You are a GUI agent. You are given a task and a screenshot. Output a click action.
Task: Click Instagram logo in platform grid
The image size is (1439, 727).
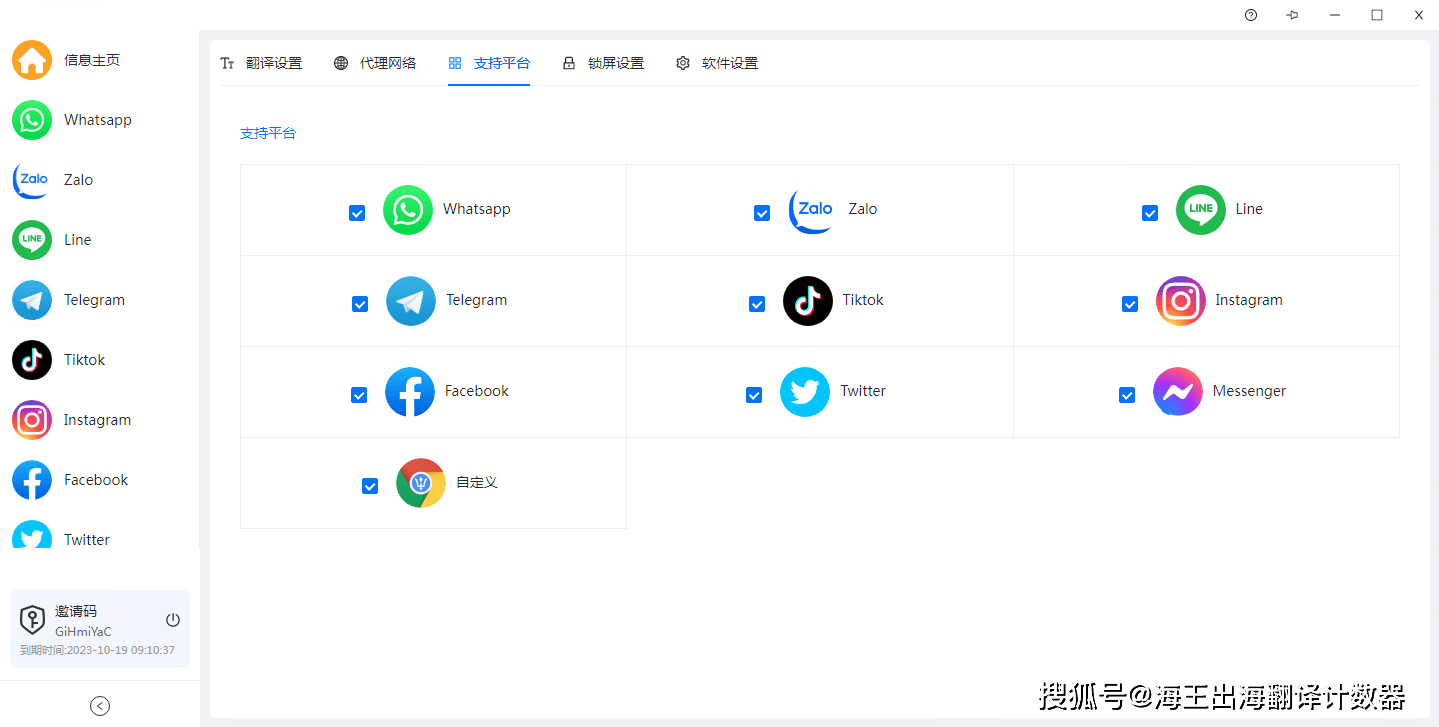pyautogui.click(x=1181, y=301)
